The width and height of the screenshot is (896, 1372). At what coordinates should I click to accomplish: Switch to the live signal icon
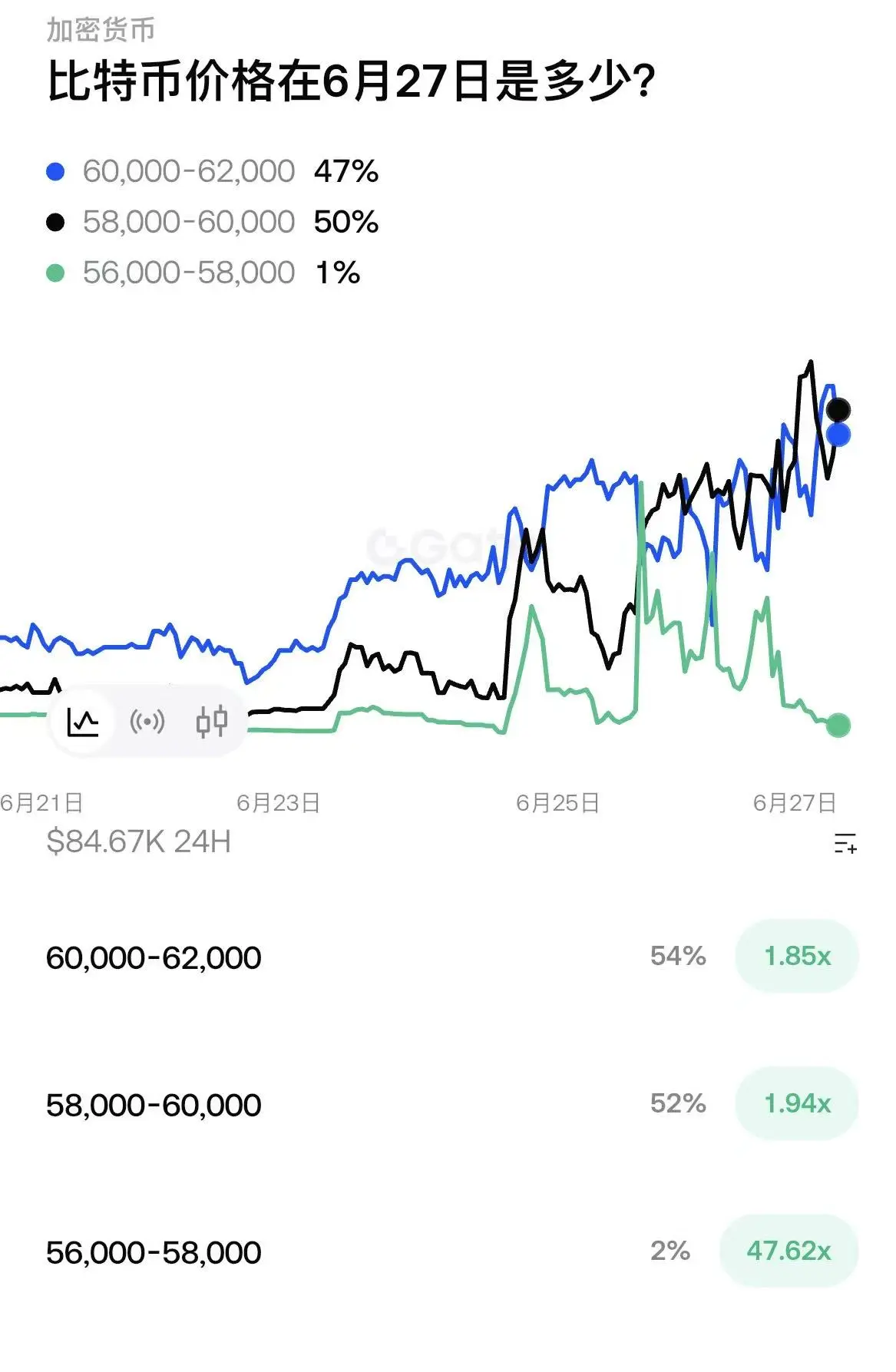147,722
